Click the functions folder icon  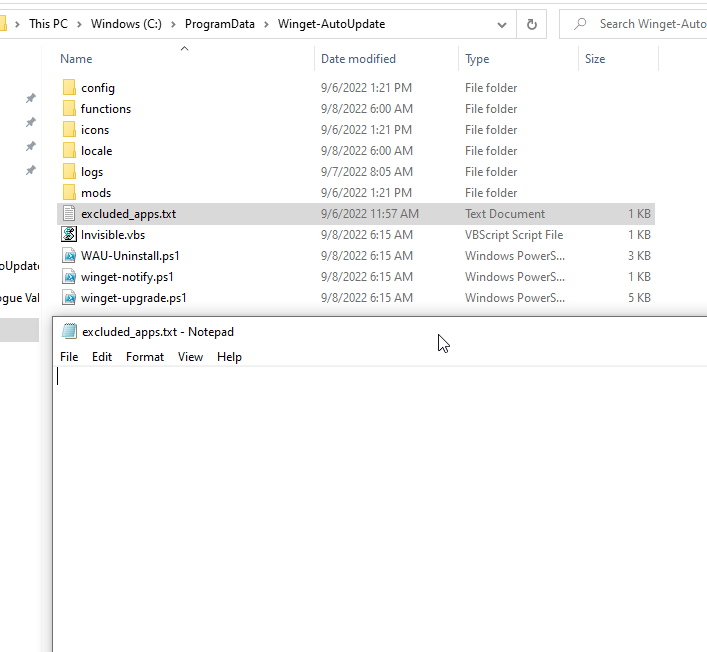69,109
